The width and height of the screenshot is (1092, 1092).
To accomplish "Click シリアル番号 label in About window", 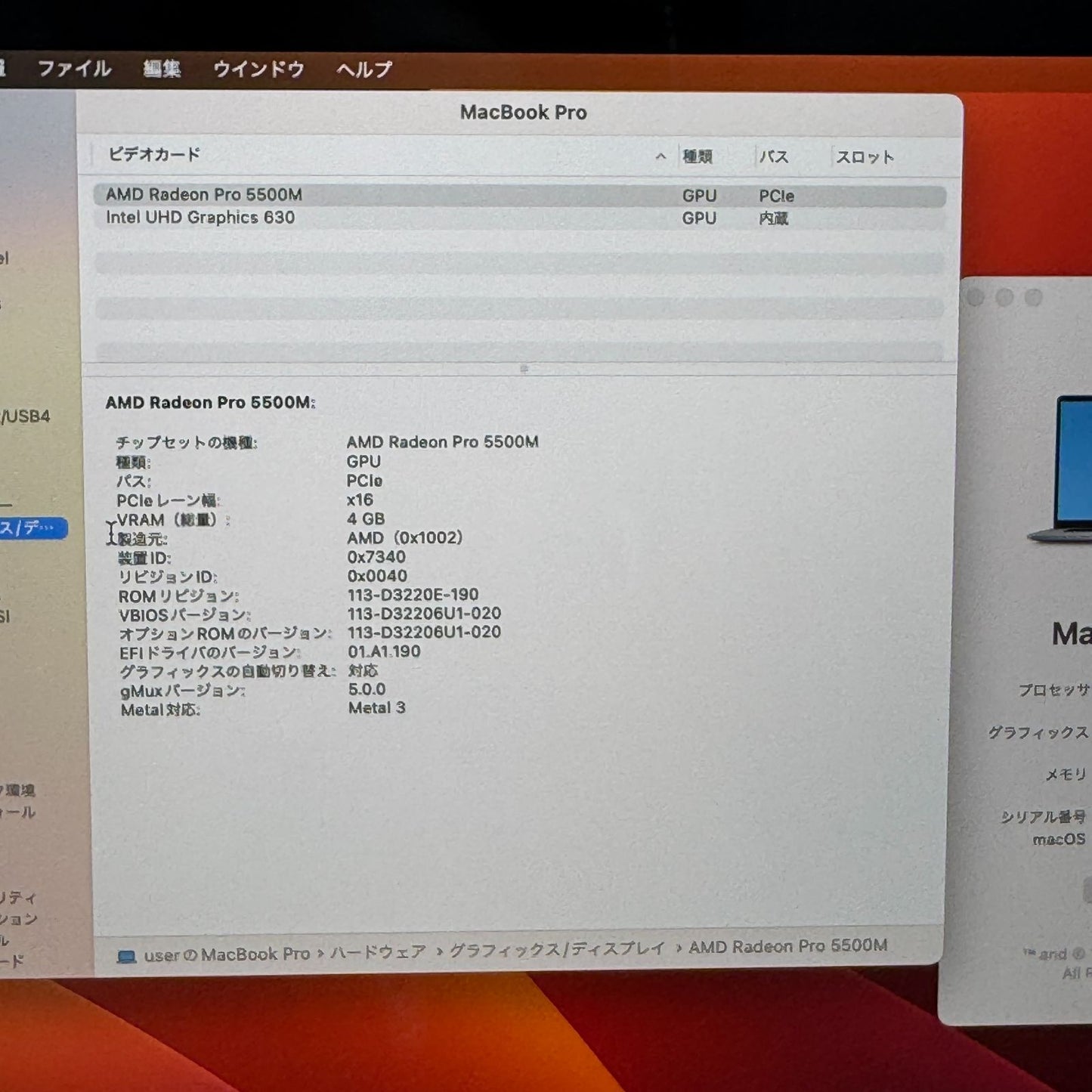I will (1044, 817).
